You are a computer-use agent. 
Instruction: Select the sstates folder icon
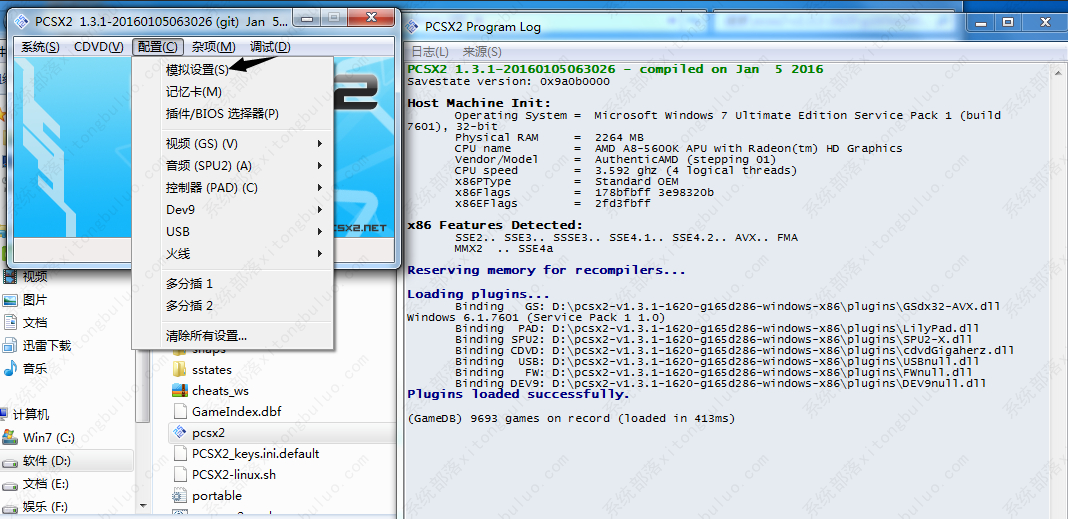(x=179, y=370)
